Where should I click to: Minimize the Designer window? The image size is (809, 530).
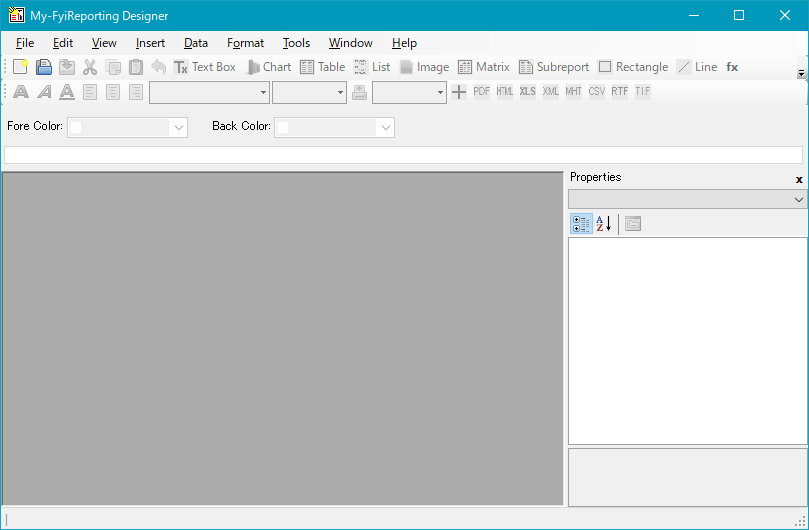694,15
